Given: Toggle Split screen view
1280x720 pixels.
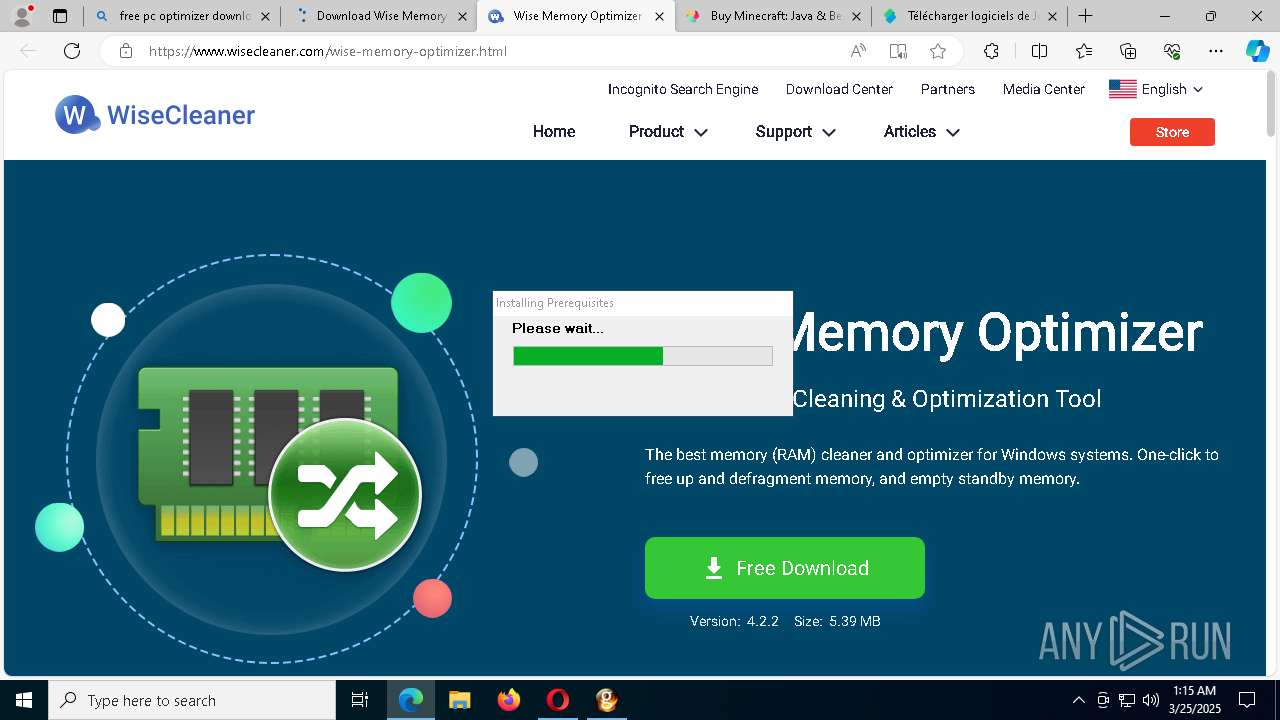Looking at the screenshot, I should tap(1039, 51).
